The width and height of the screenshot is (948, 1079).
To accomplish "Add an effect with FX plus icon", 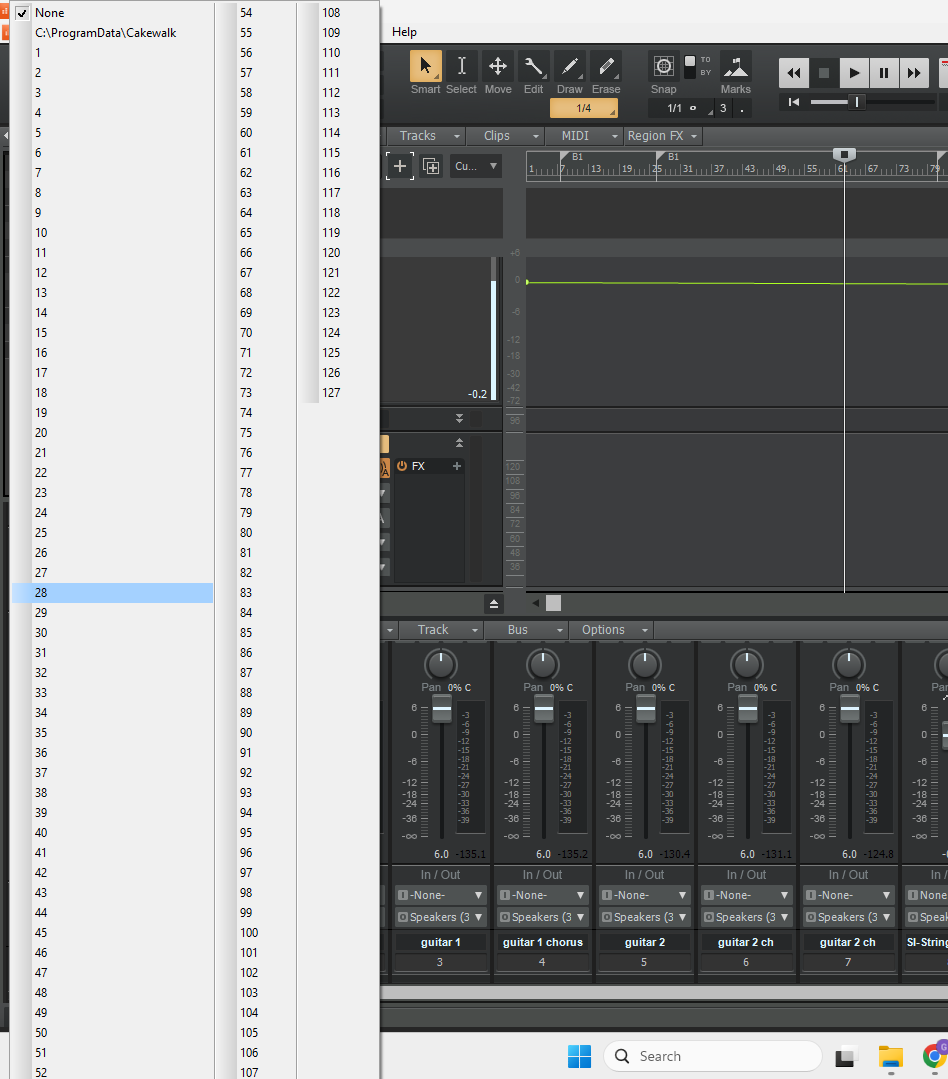I will tap(456, 466).
